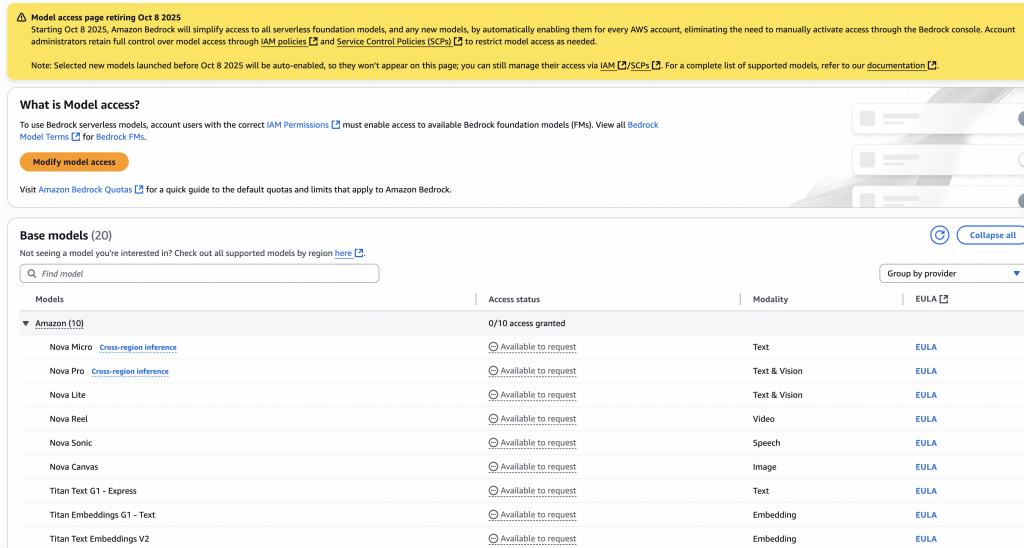Collapse the Amazon (10) provider group
1024x548 pixels.
coord(26,323)
